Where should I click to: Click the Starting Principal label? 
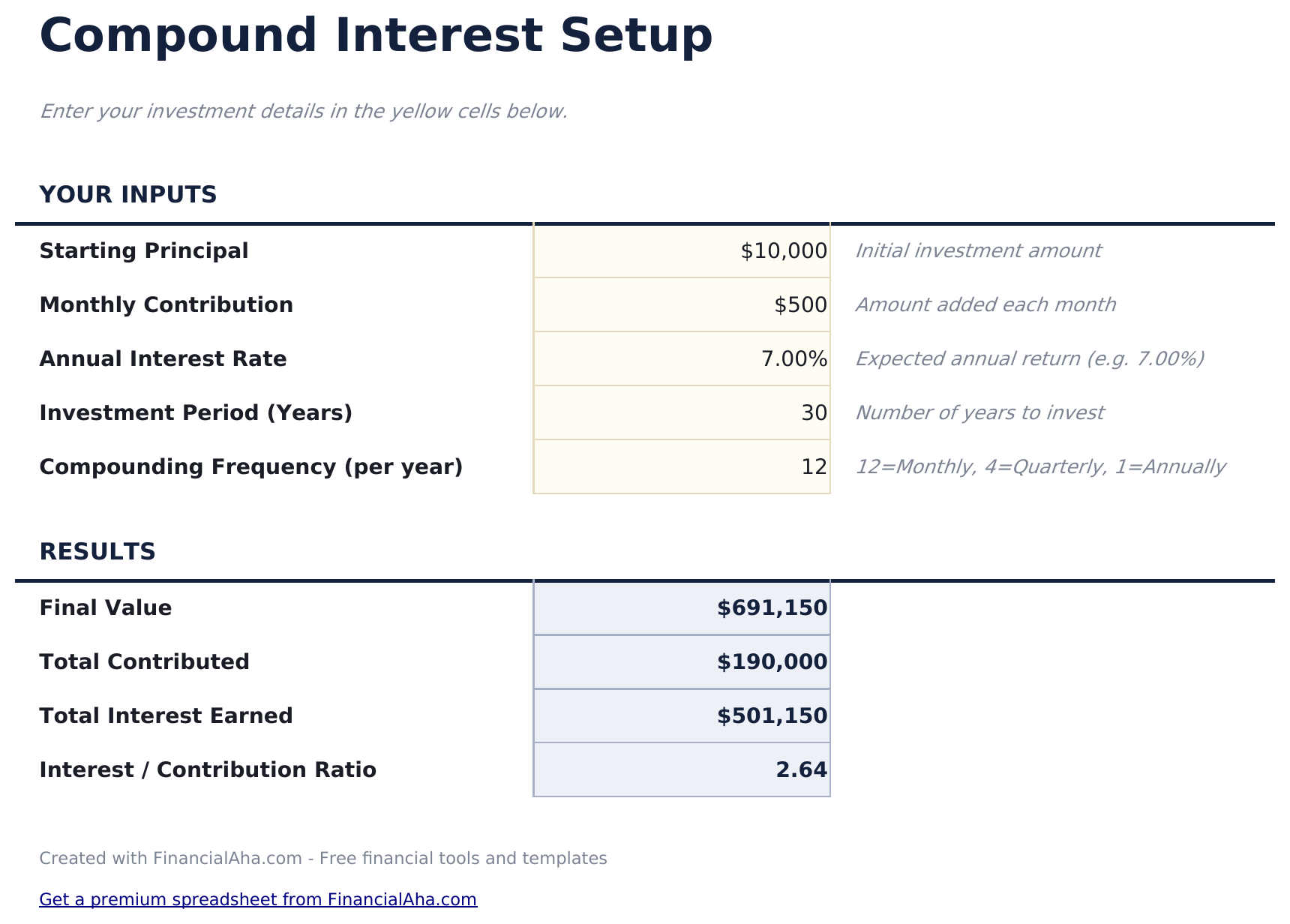tap(143, 251)
